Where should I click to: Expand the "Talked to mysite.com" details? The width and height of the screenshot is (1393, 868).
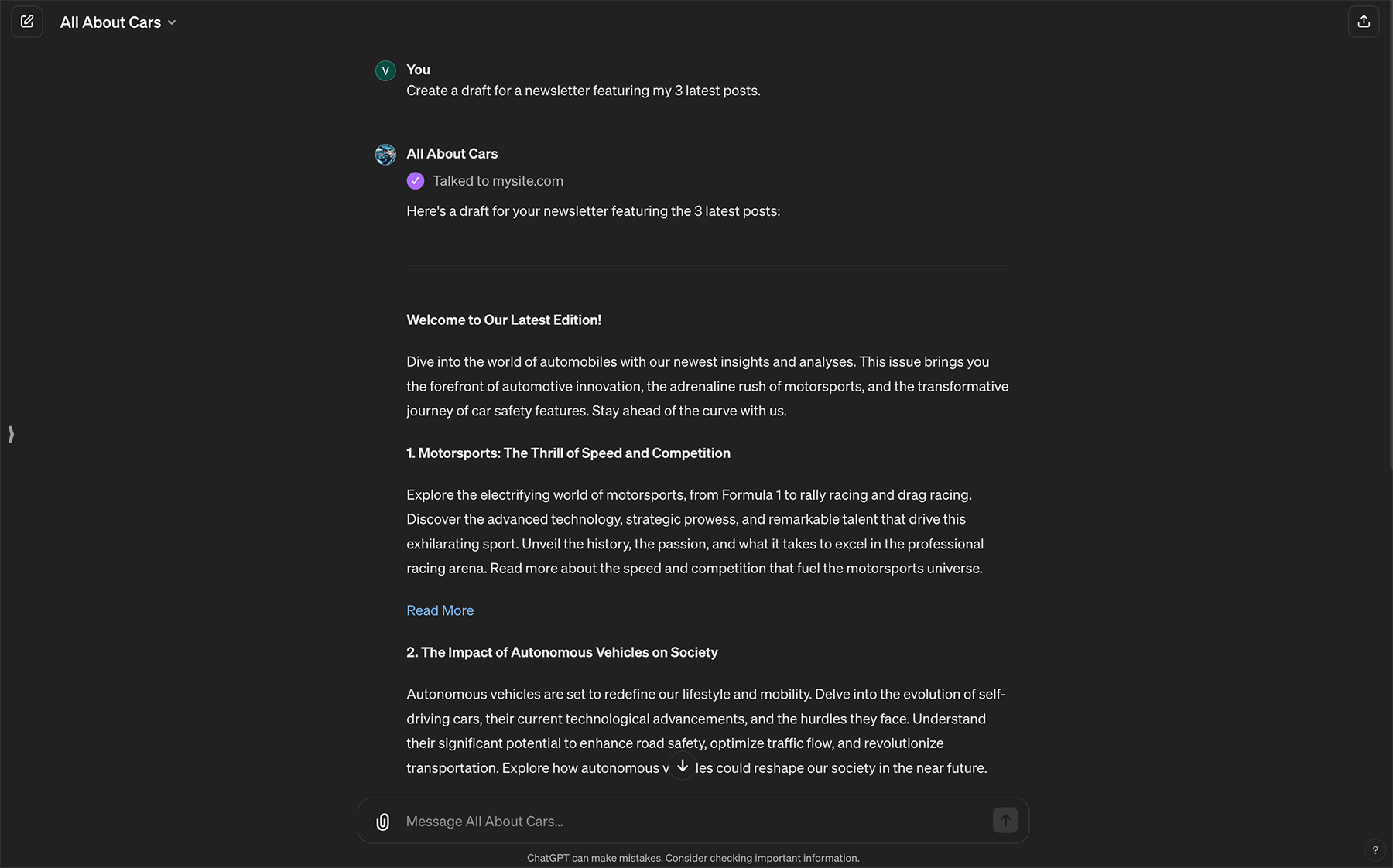498,181
